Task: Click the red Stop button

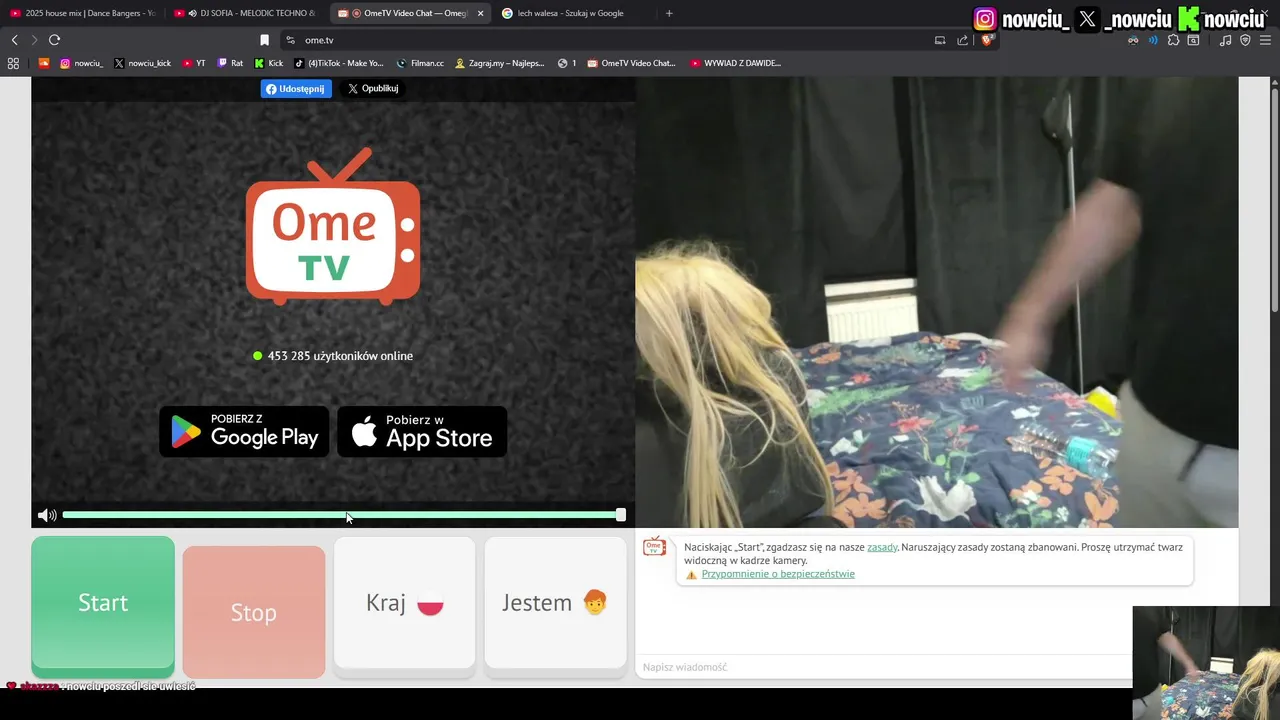Action: [x=254, y=612]
